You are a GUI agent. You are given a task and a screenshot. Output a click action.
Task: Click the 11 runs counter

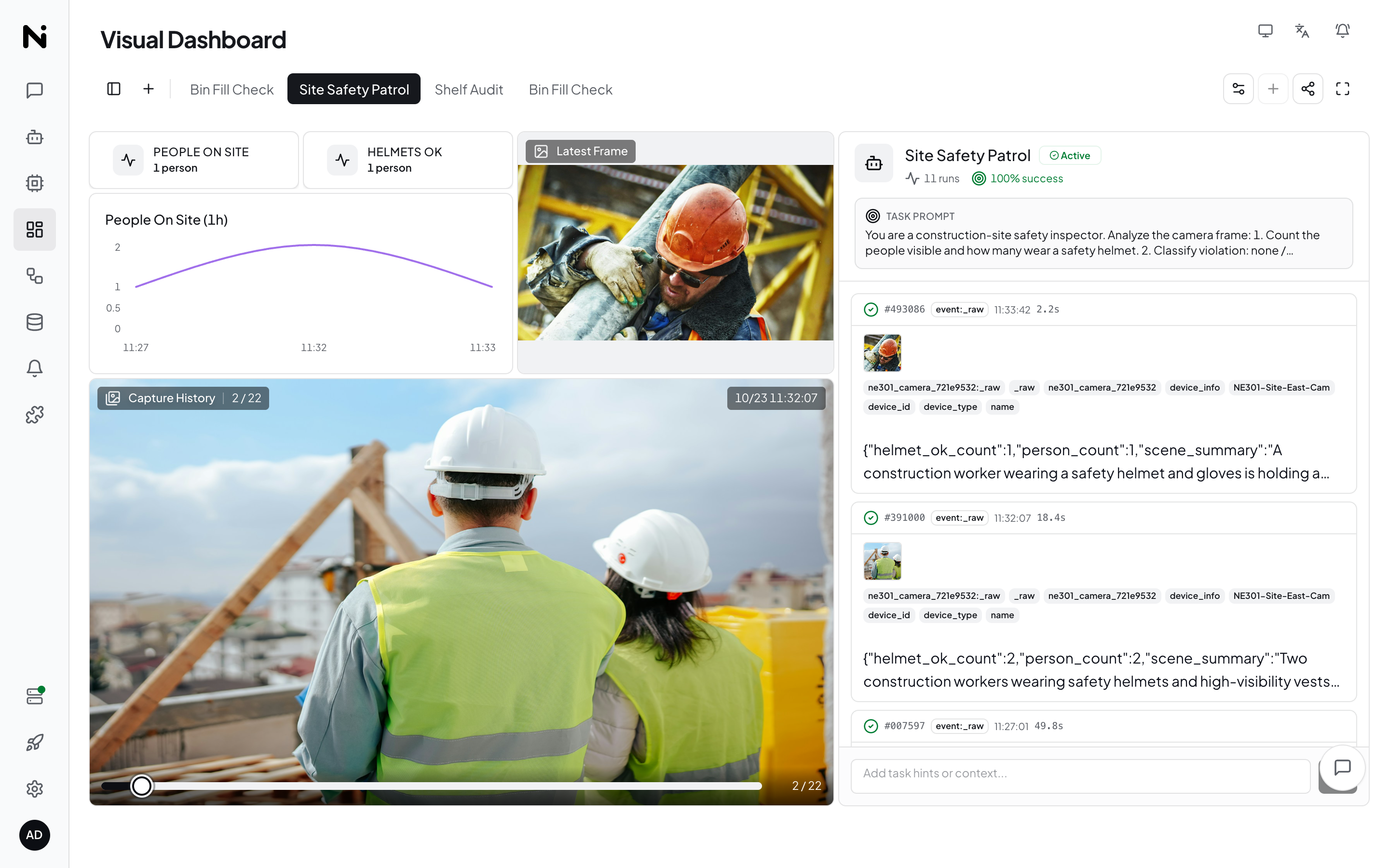click(x=933, y=178)
